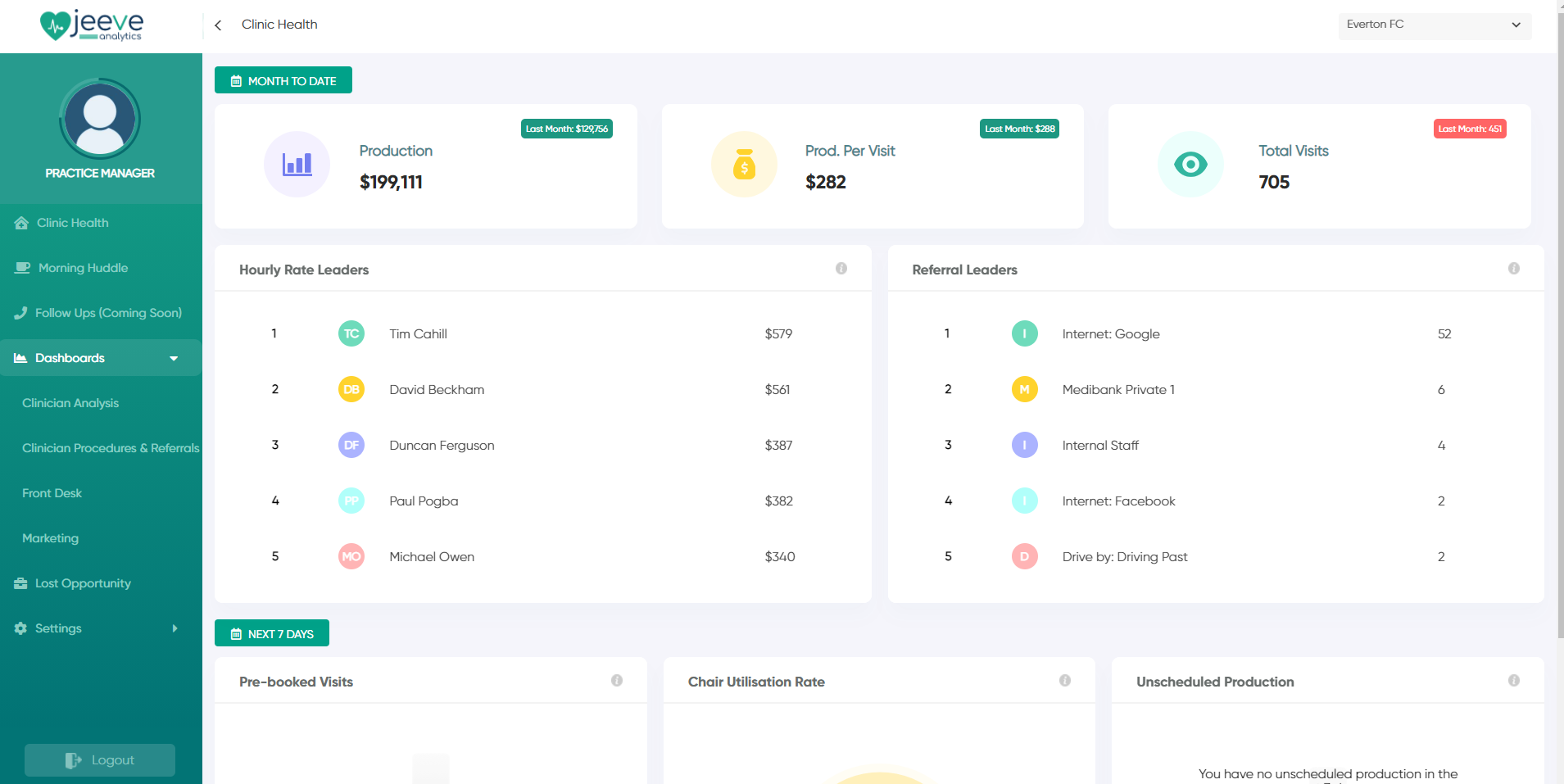The width and height of the screenshot is (1564, 784).
Task: Click the Internet: Facebook avatar icon
Action: (1025, 501)
